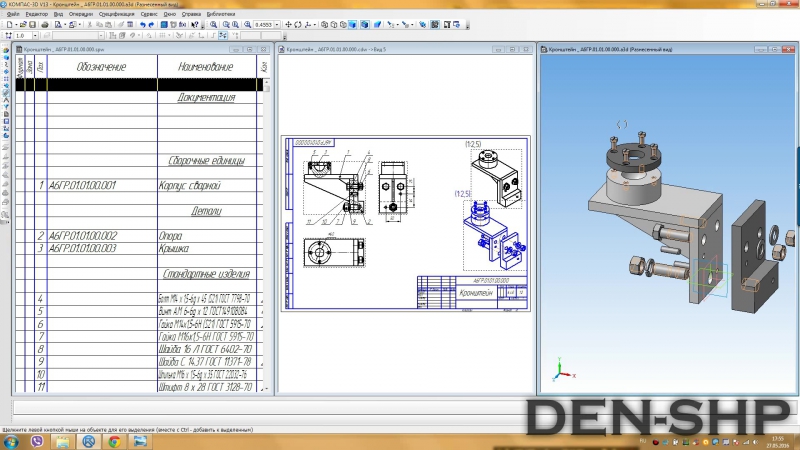Click the specification window vertical scrollbar
The image size is (800, 450).
click(x=268, y=230)
